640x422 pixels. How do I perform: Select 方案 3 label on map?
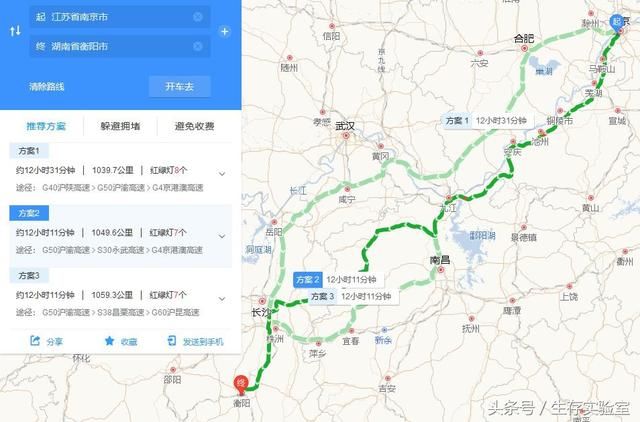322,296
